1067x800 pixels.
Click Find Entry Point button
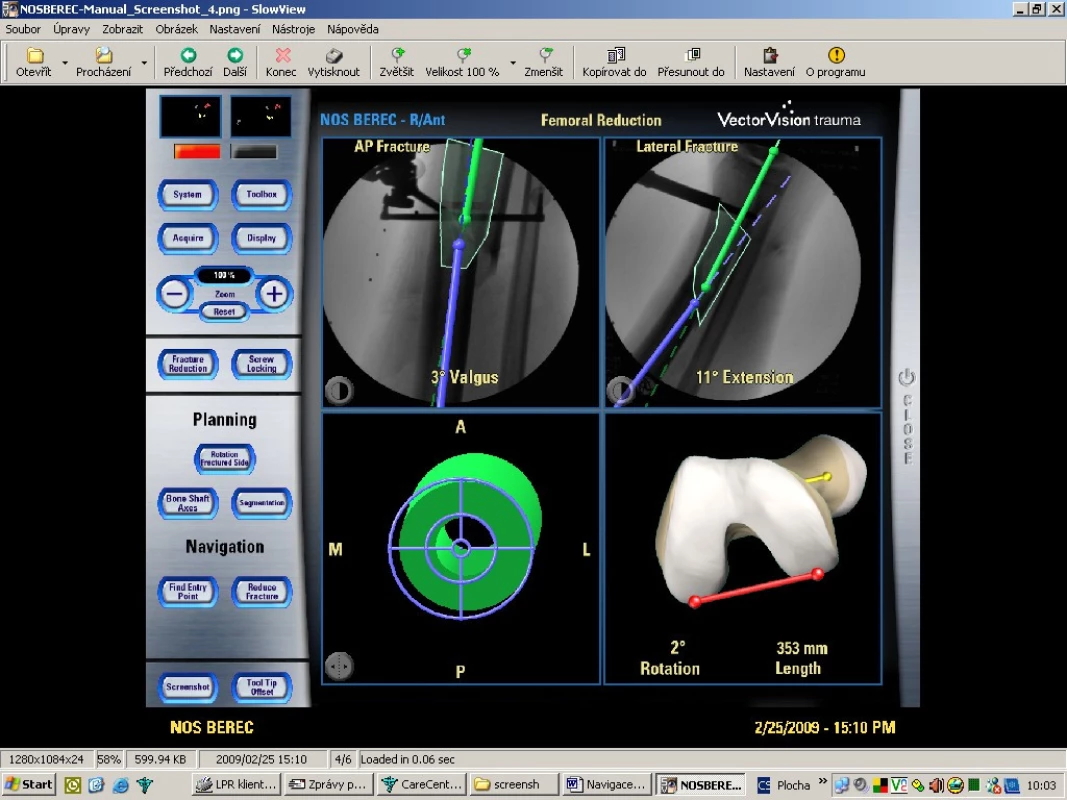point(188,592)
